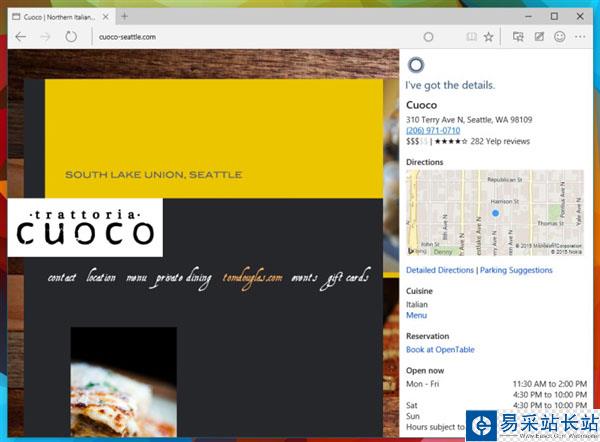The width and height of the screenshot is (600, 442).
Task: Minimize the Edge browser window
Action: click(528, 16)
